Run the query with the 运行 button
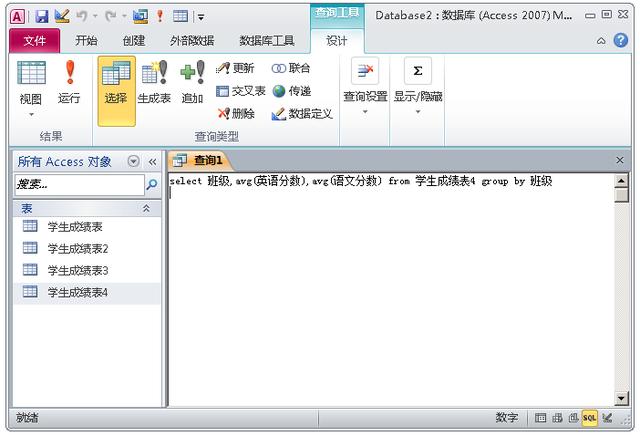Image resolution: width=640 pixels, height=436 pixels. tap(69, 83)
